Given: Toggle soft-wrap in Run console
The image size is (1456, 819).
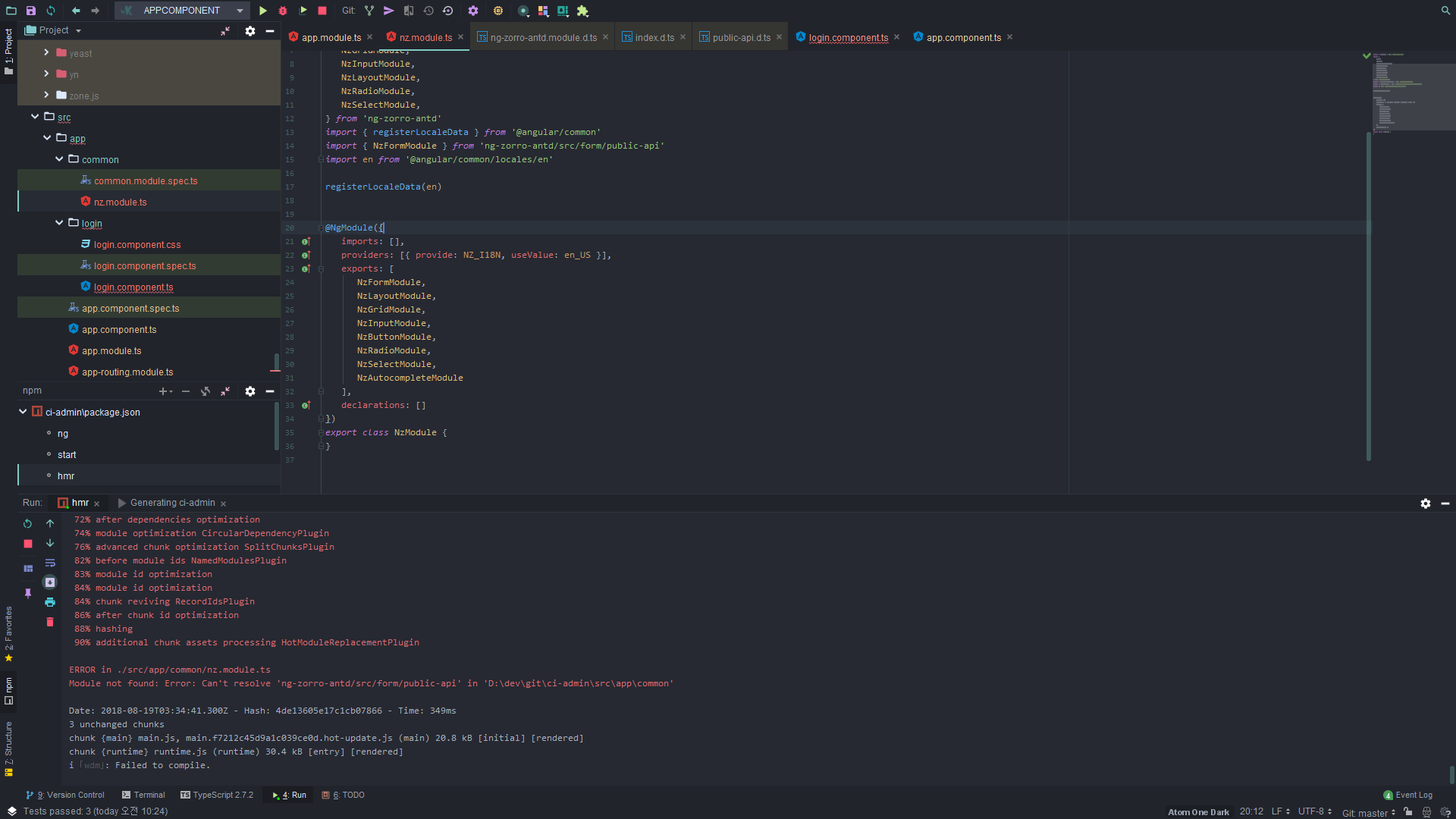Looking at the screenshot, I should click(50, 563).
